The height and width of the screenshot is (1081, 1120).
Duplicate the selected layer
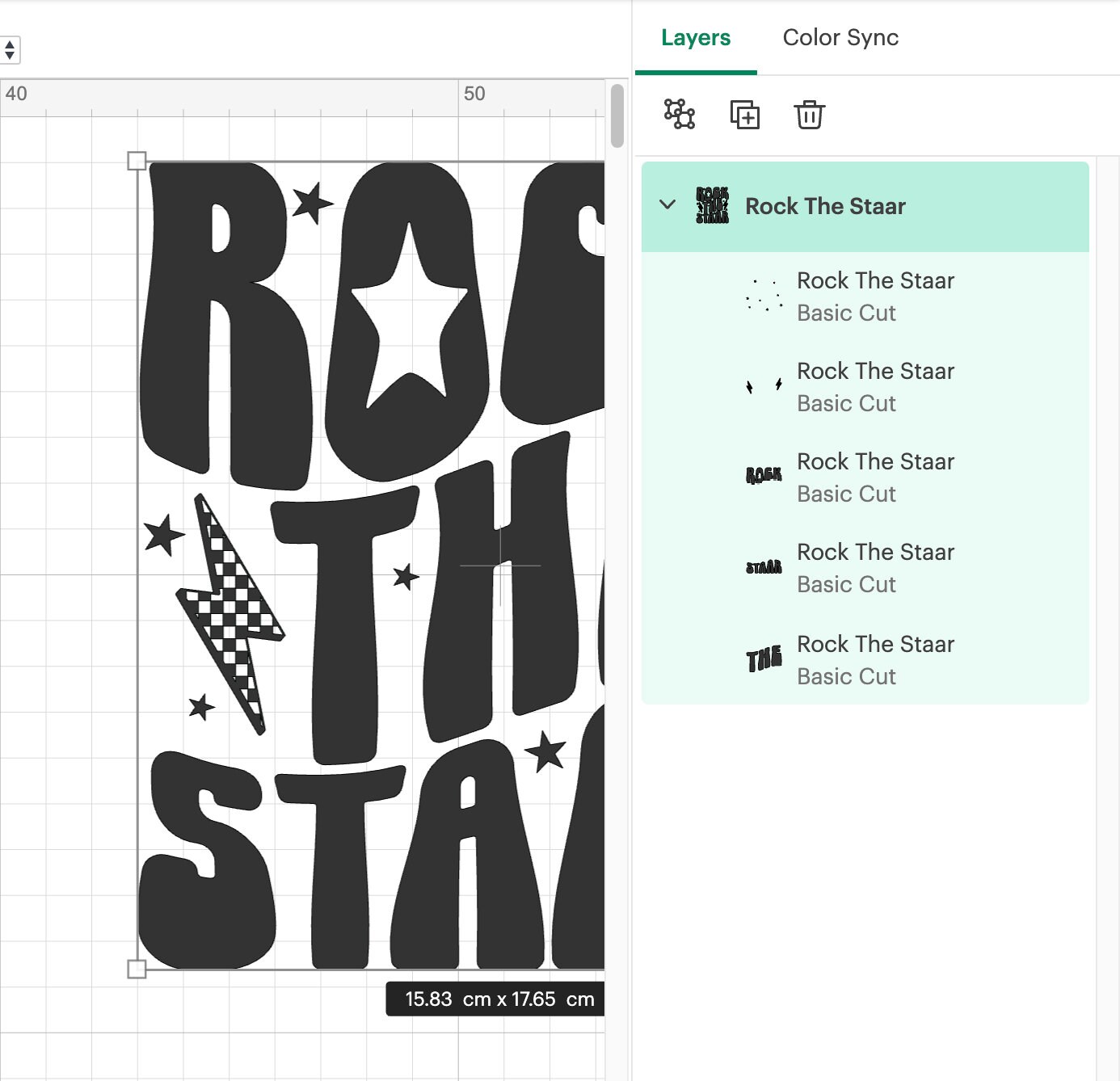[x=745, y=116]
